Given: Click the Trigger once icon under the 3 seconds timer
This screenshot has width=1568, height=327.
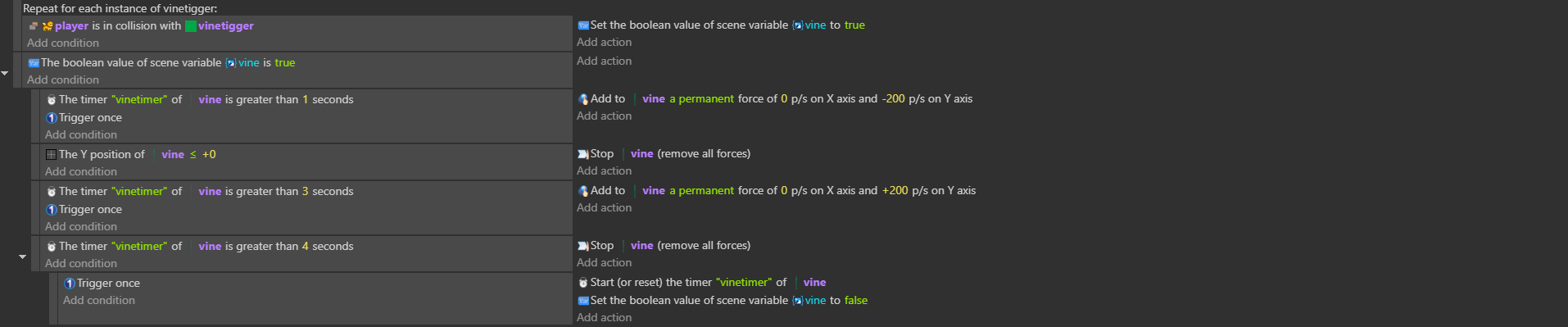Looking at the screenshot, I should tap(52, 210).
